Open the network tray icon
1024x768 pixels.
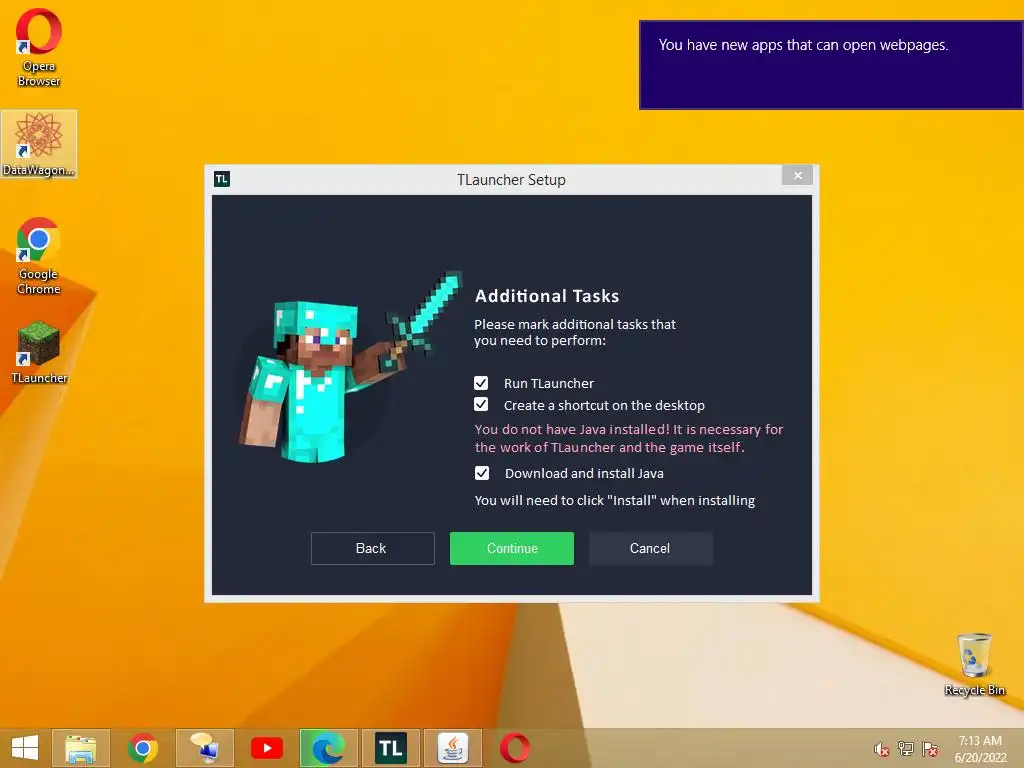(906, 749)
